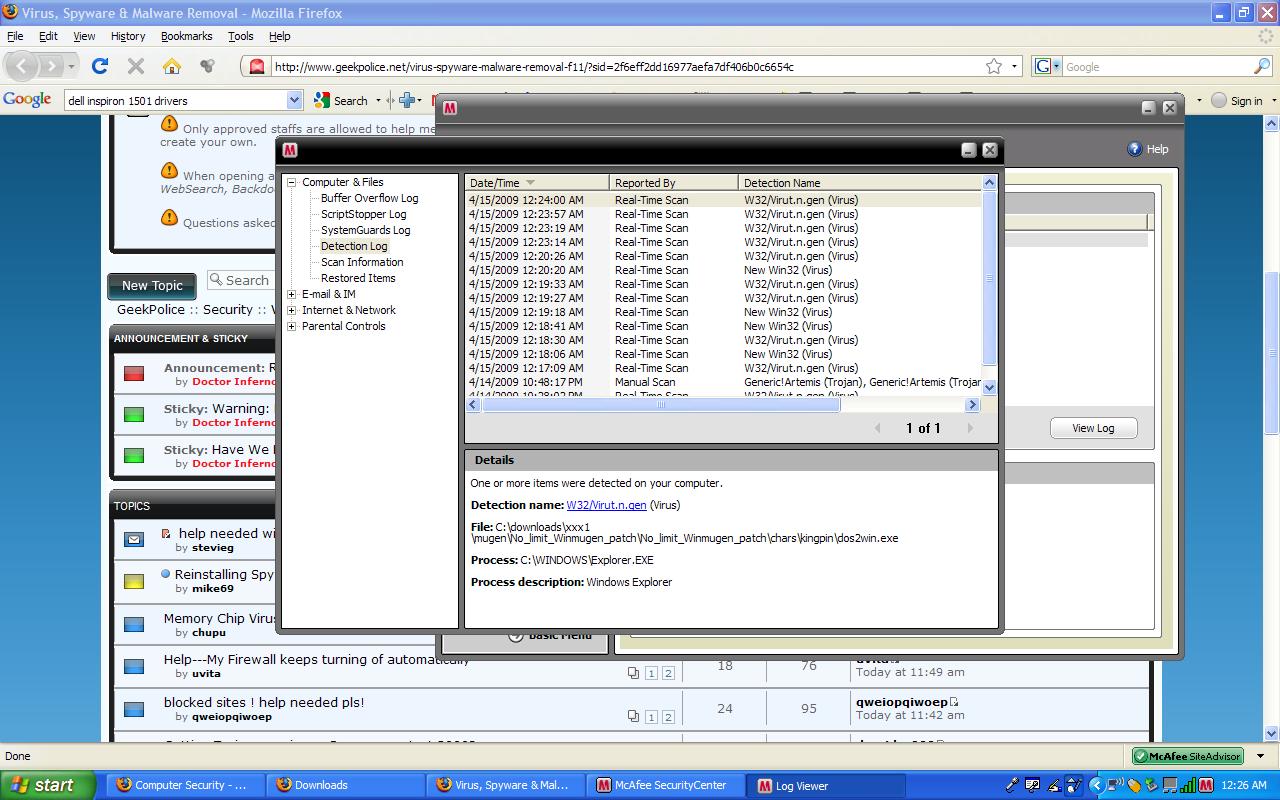Sort log by Reported By column header
This screenshot has height=800, width=1280.
(674, 183)
